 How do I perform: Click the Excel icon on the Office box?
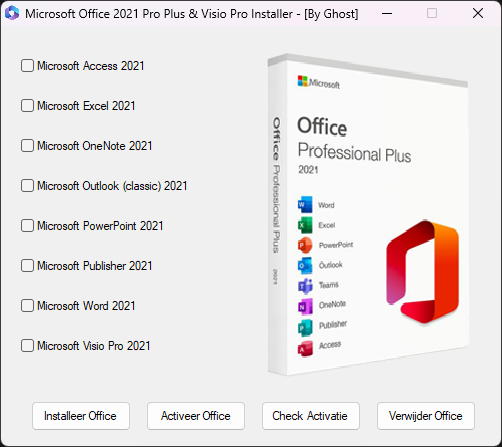pos(305,225)
